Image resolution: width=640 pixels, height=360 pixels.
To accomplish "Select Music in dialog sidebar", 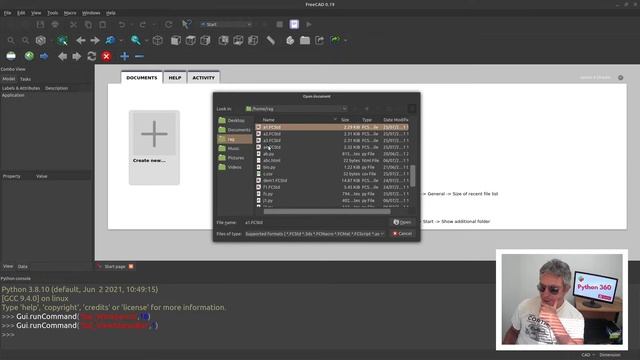I will tap(234, 149).
